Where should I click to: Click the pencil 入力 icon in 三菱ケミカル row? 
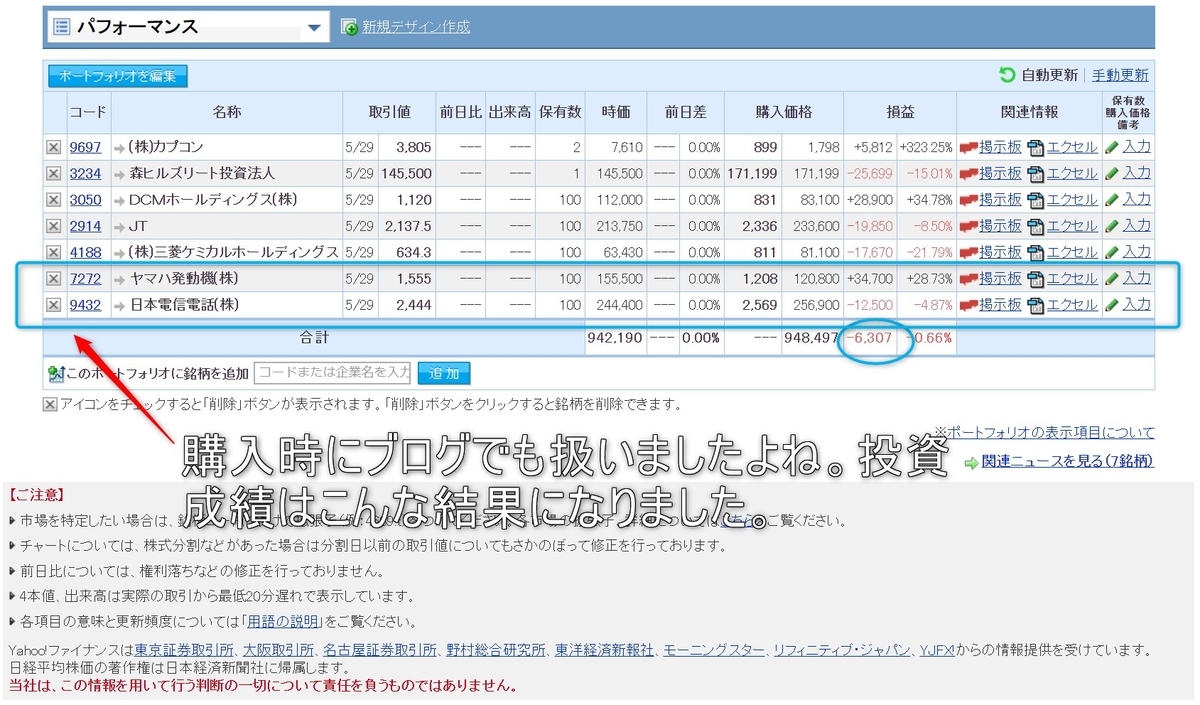pyautogui.click(x=1112, y=252)
